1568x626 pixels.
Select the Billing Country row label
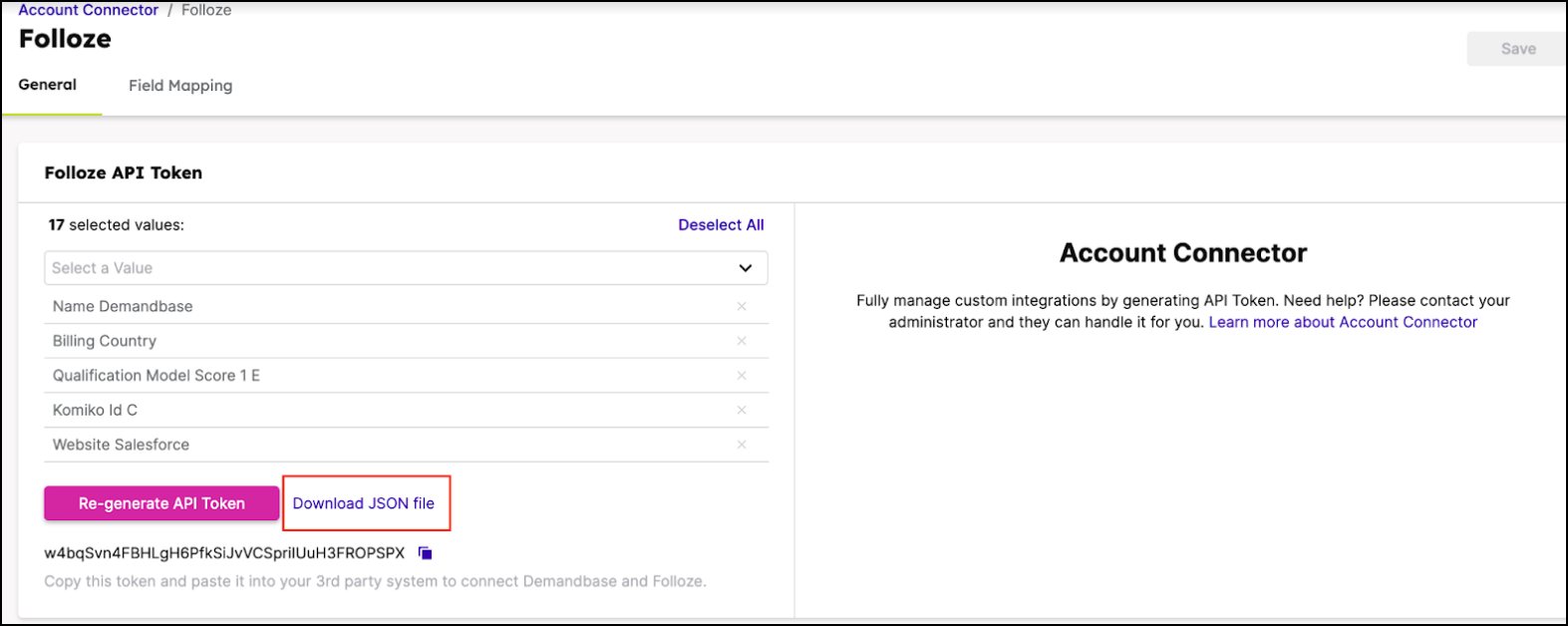pos(105,341)
